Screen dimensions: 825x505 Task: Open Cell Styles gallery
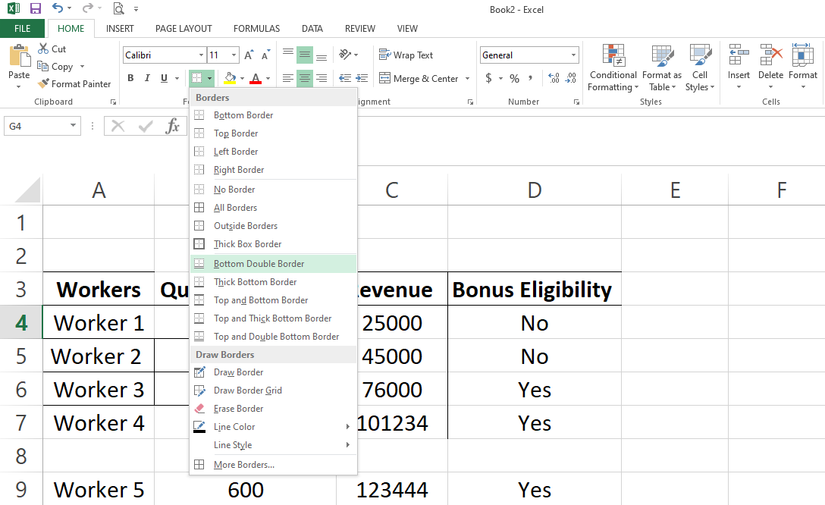pos(700,68)
